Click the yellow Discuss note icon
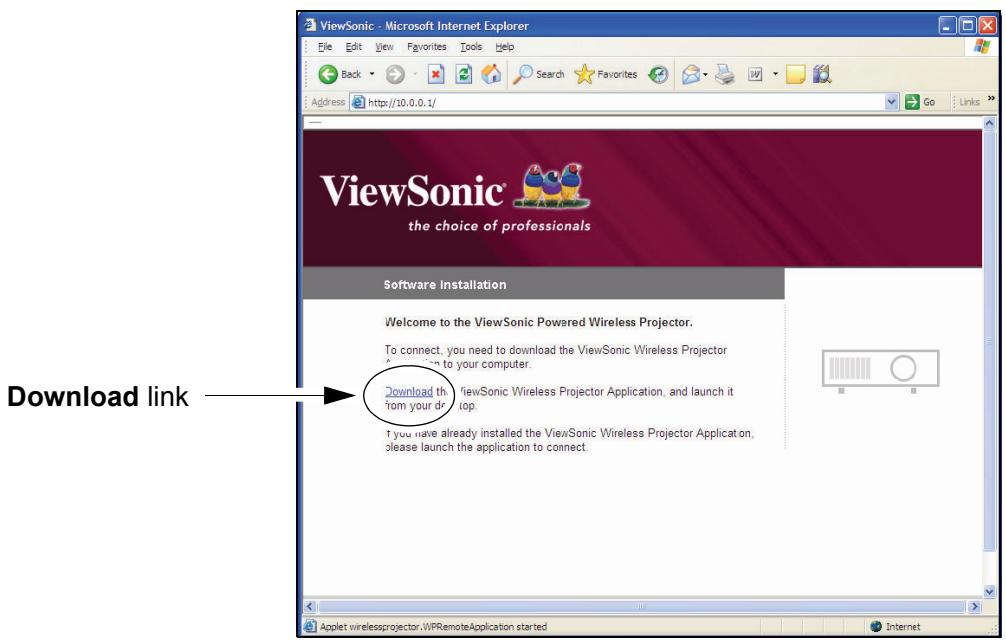The height and width of the screenshot is (643, 1006). [x=795, y=74]
